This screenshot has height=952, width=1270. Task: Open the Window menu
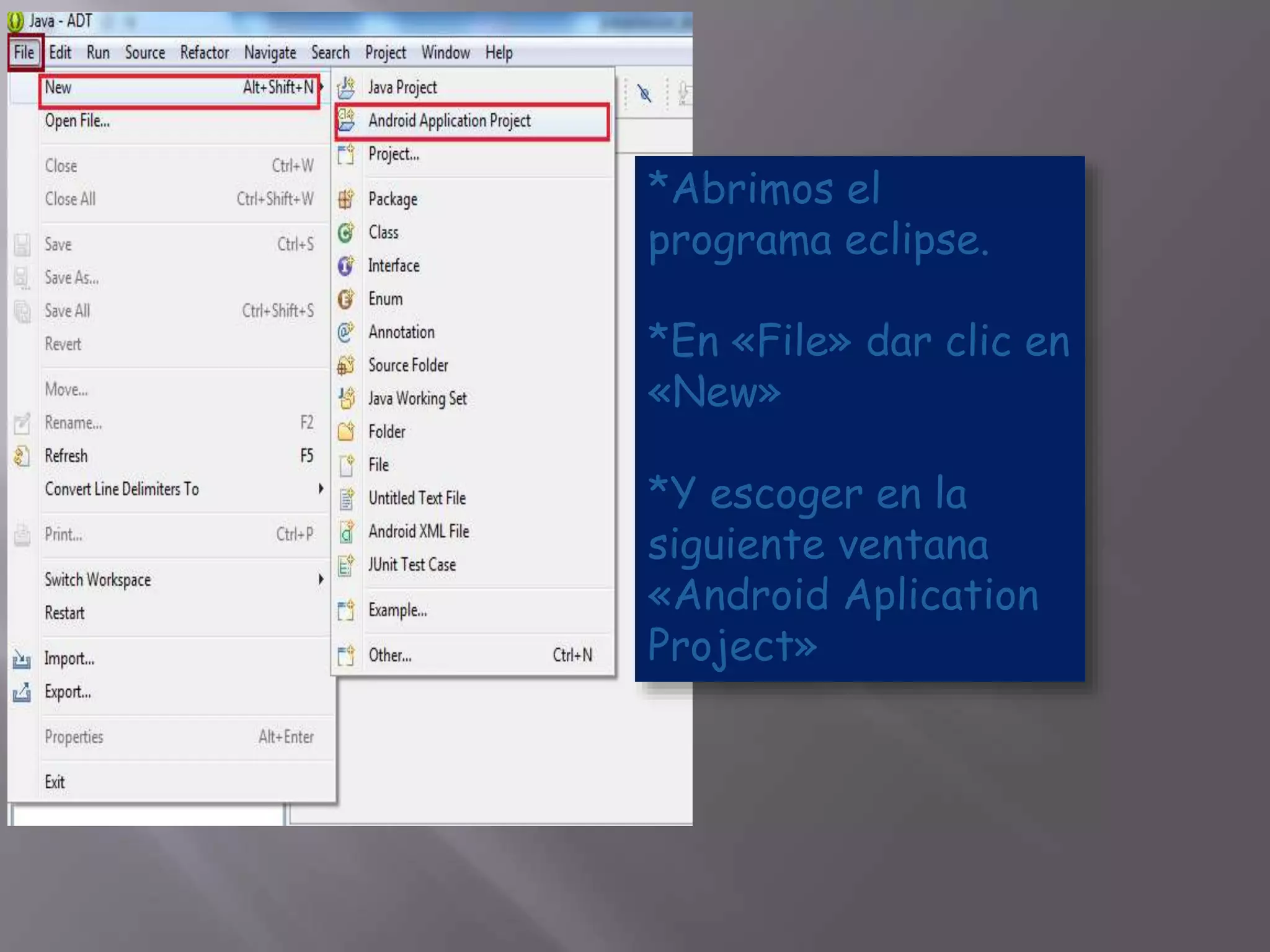pyautogui.click(x=445, y=53)
